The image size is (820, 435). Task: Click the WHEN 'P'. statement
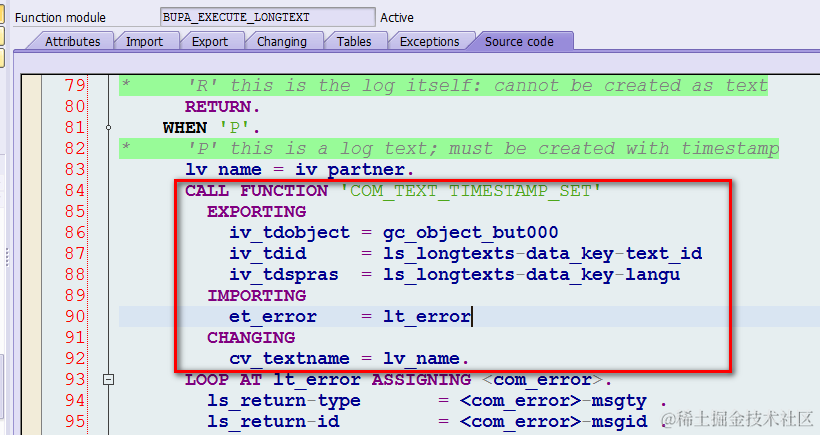pyautogui.click(x=211, y=128)
